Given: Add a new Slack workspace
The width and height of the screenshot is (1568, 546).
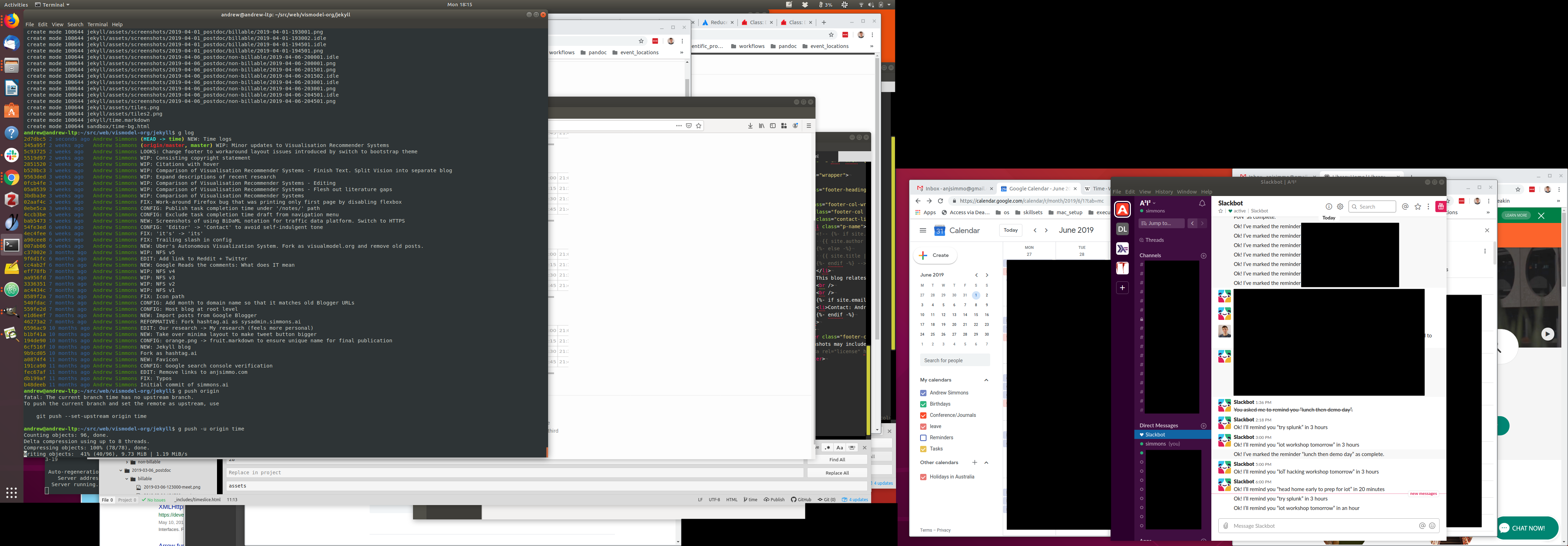Looking at the screenshot, I should [1122, 287].
